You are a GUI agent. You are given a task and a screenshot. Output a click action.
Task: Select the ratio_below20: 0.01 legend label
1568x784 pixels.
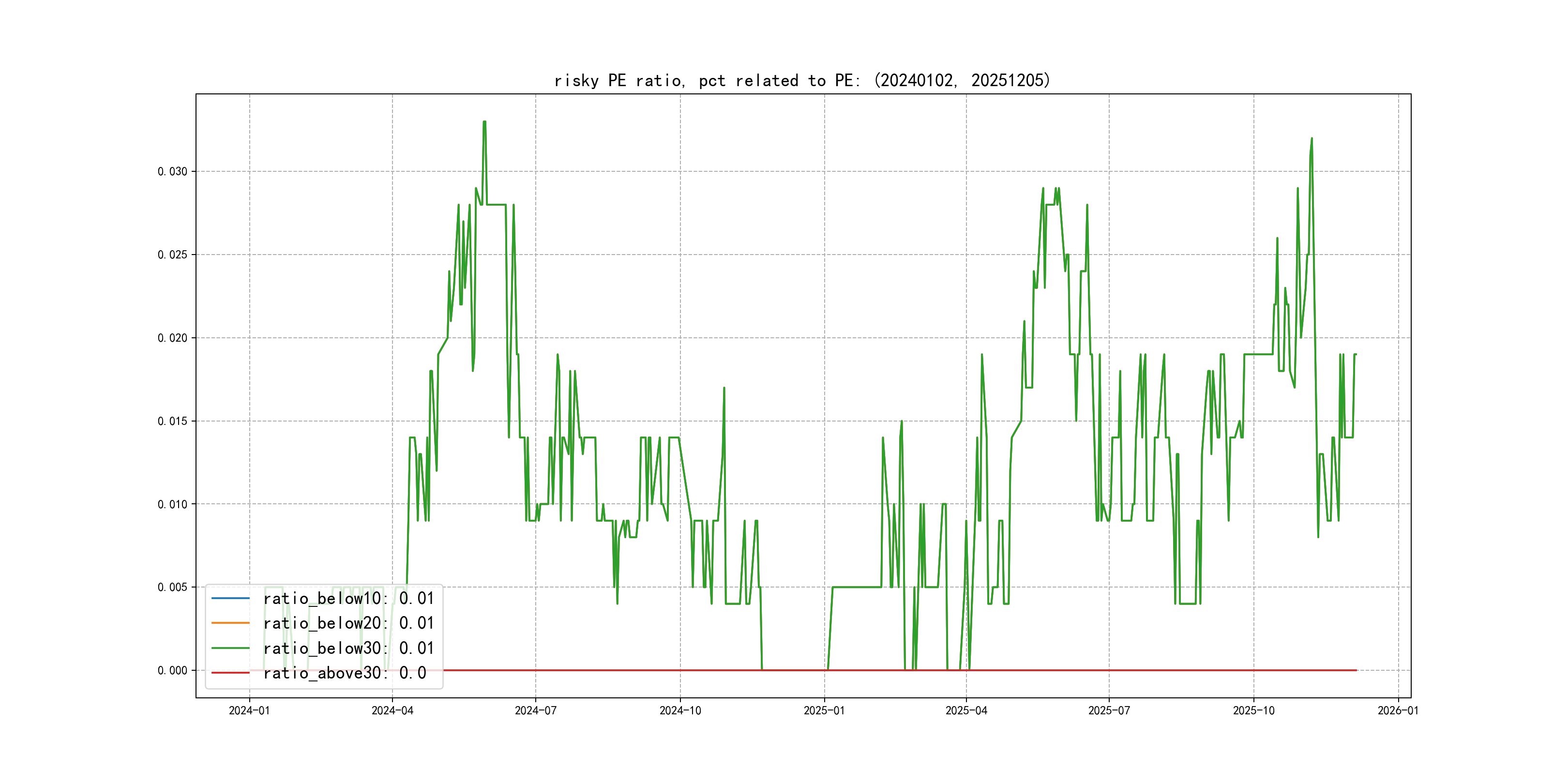click(348, 623)
